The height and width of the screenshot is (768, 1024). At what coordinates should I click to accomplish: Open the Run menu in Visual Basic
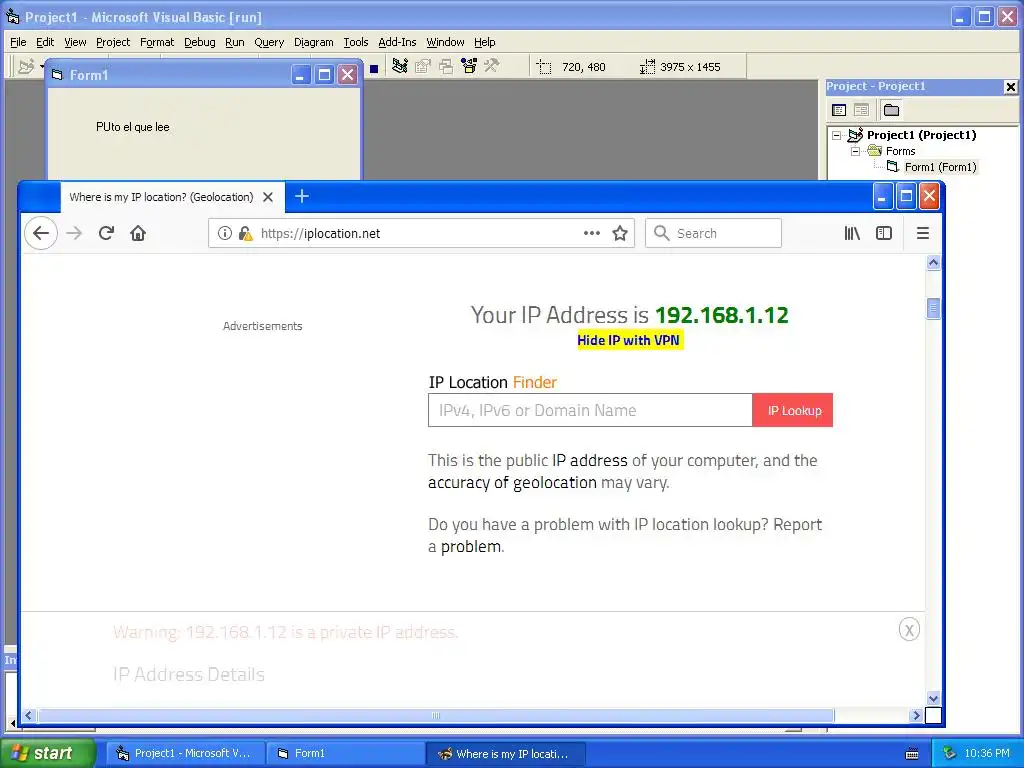[x=234, y=42]
